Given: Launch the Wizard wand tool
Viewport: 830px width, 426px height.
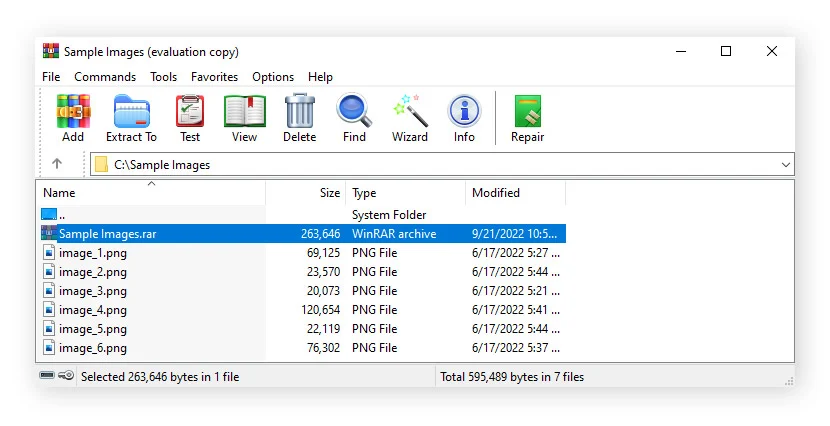Looking at the screenshot, I should pos(410,111).
